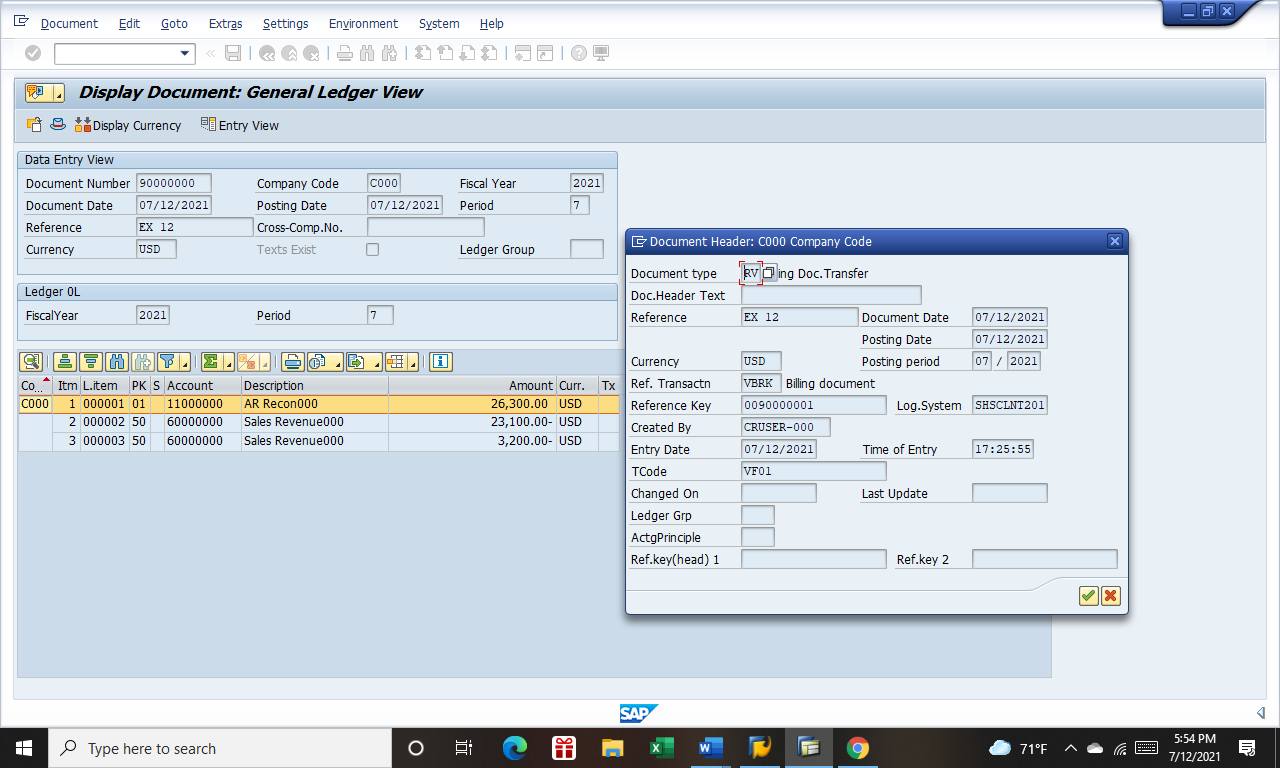
Task: Close the Document Header dialog via title bar X
Action: click(x=1115, y=241)
